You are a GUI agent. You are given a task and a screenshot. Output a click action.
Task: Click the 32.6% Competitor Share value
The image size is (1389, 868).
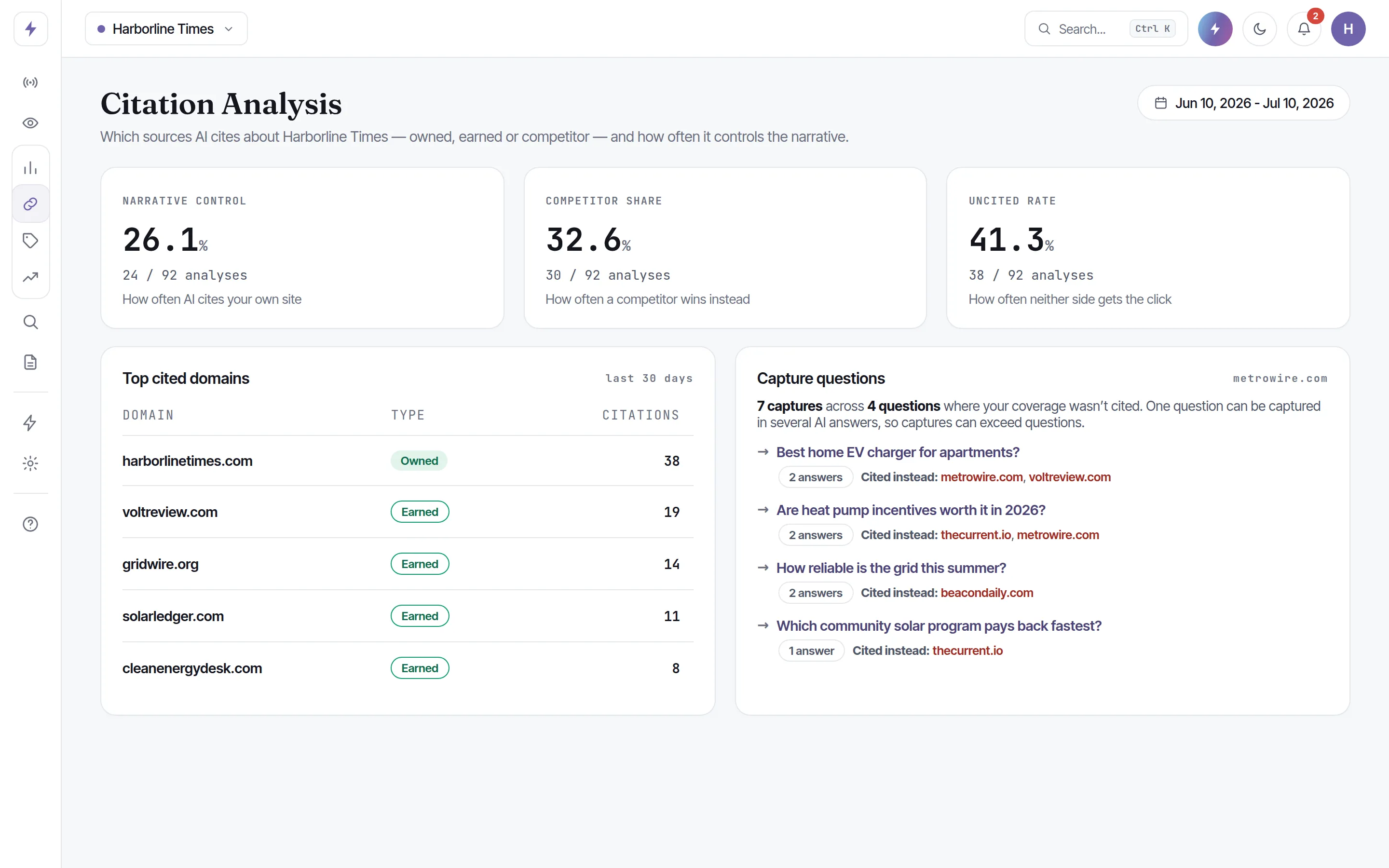point(588,239)
